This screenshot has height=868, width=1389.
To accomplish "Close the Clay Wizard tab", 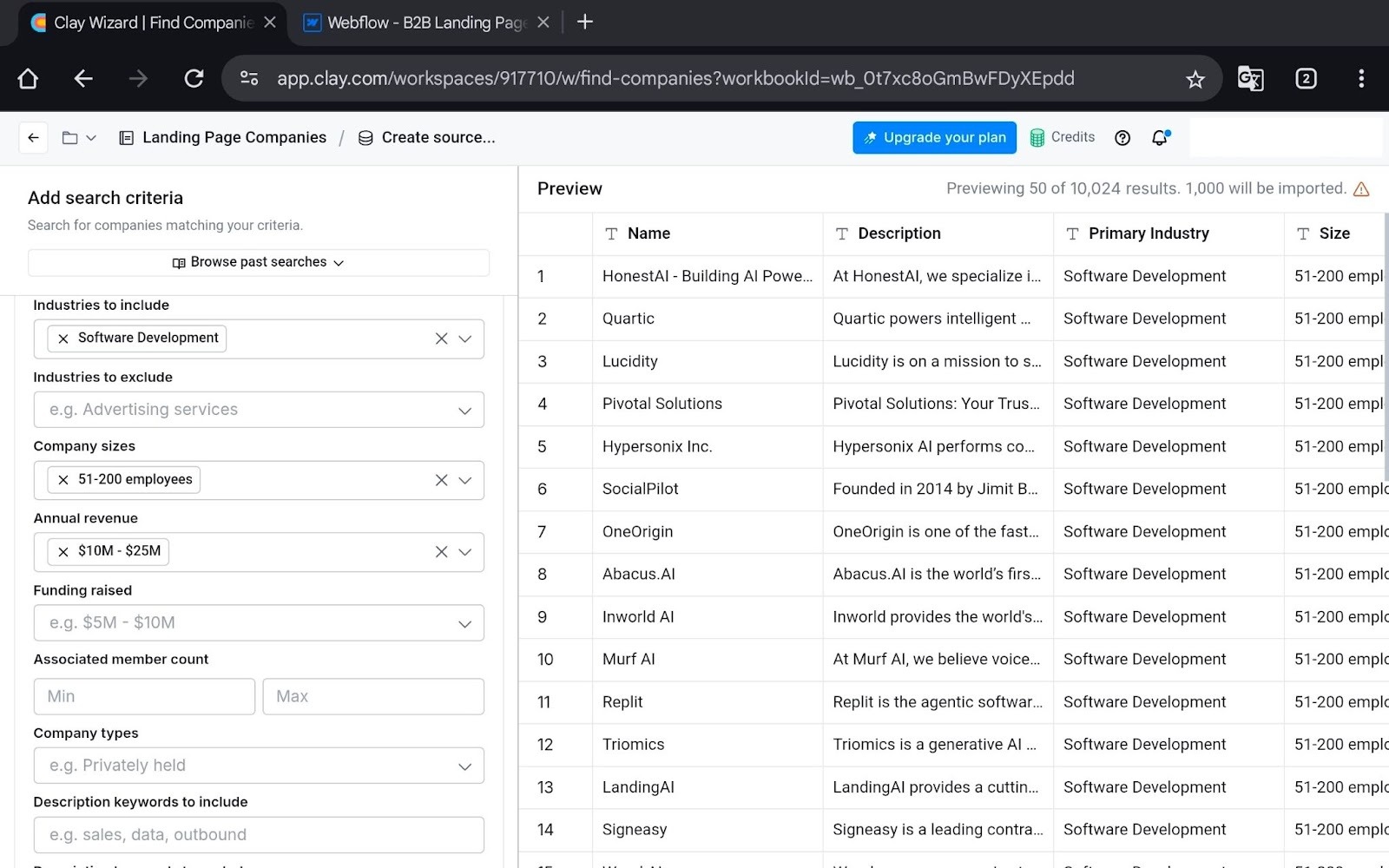I will coord(270,23).
